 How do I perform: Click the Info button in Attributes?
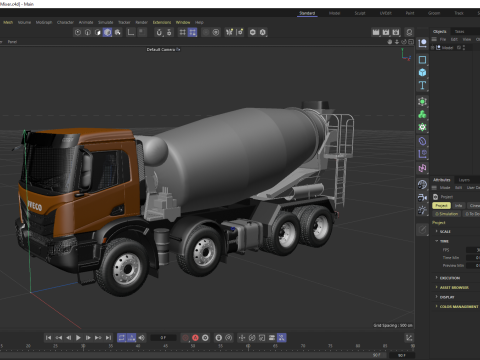tap(459, 206)
